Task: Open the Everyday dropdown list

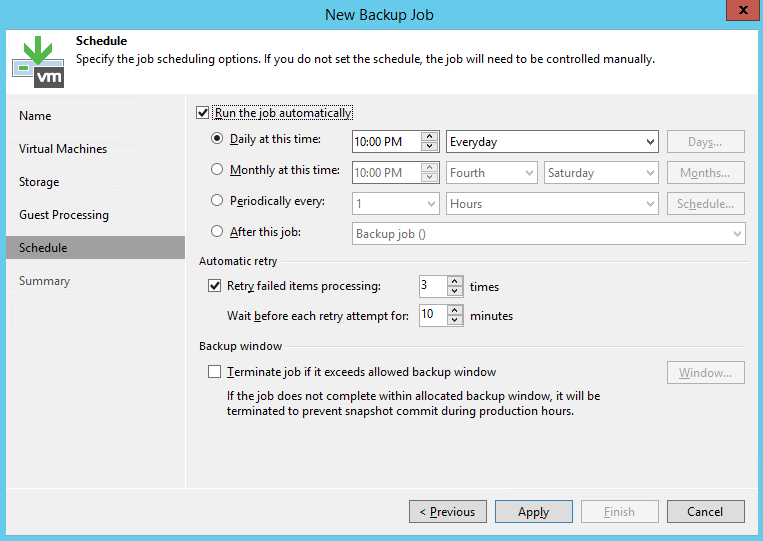Action: coord(551,142)
